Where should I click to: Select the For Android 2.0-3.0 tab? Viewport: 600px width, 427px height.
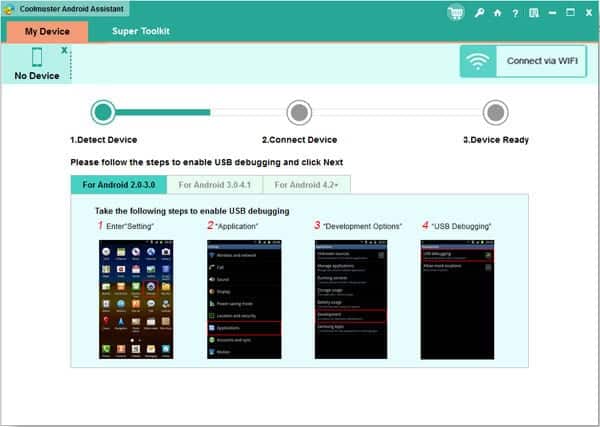(x=119, y=185)
